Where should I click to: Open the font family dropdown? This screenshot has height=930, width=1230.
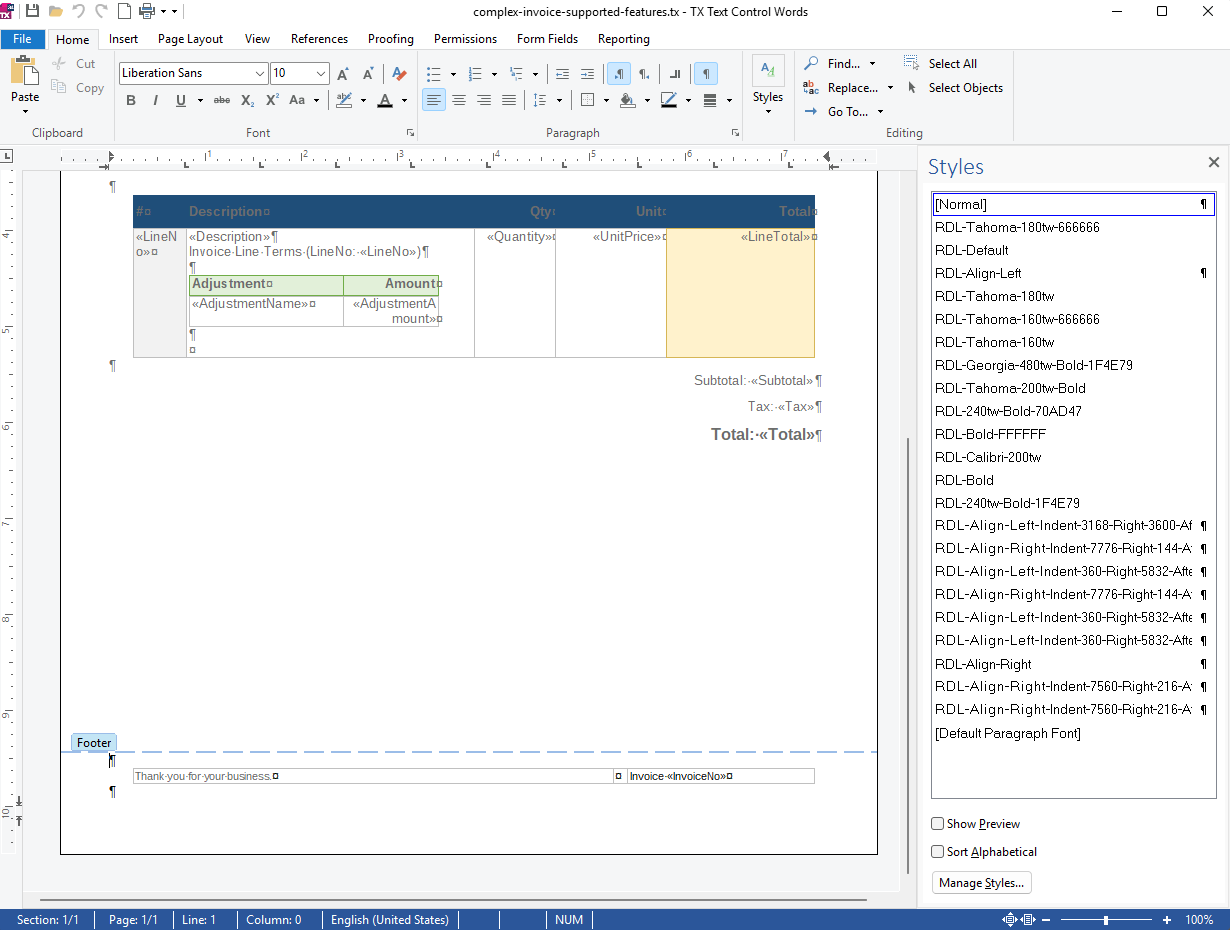click(x=260, y=73)
